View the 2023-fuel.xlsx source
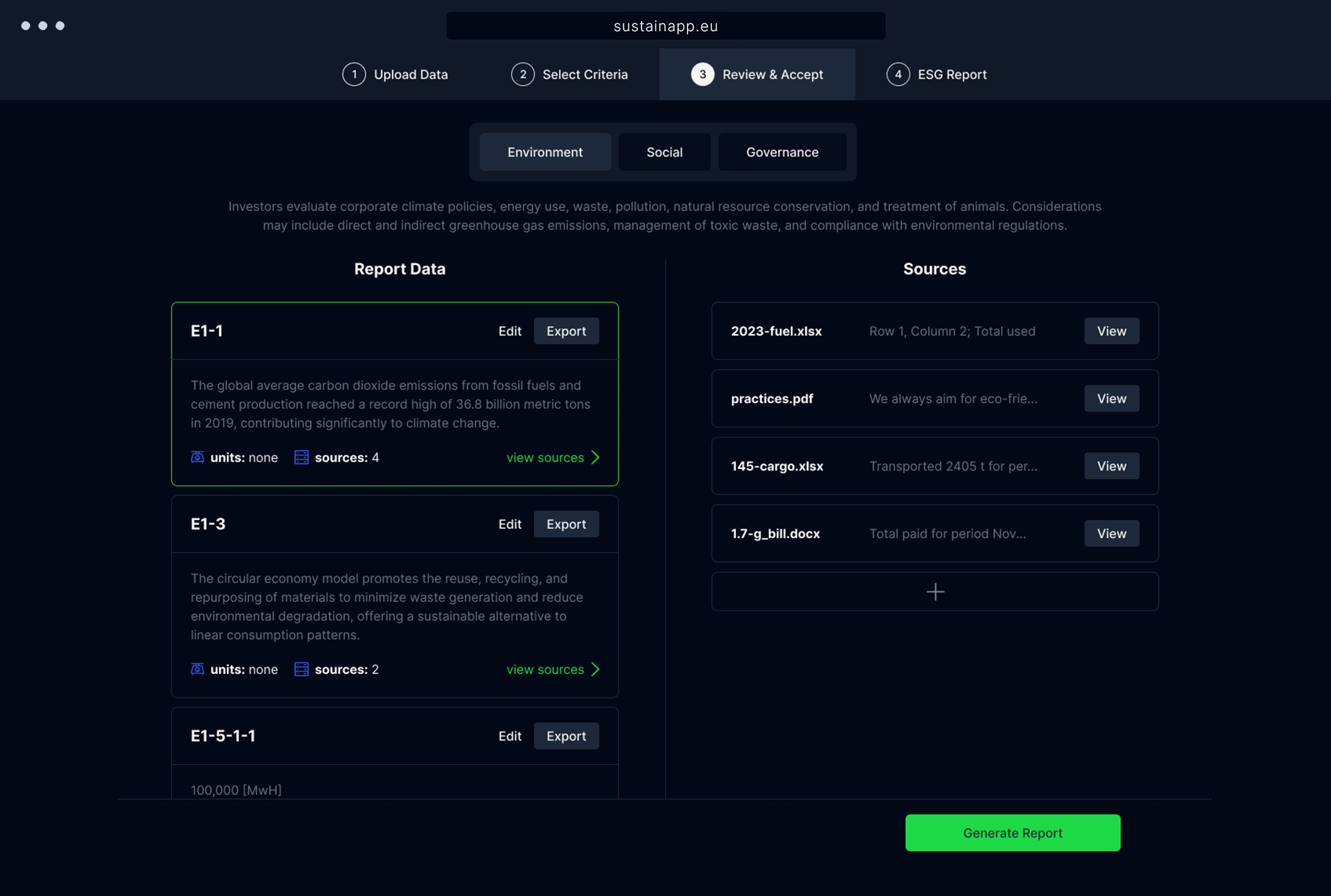This screenshot has width=1331, height=896. click(1111, 331)
